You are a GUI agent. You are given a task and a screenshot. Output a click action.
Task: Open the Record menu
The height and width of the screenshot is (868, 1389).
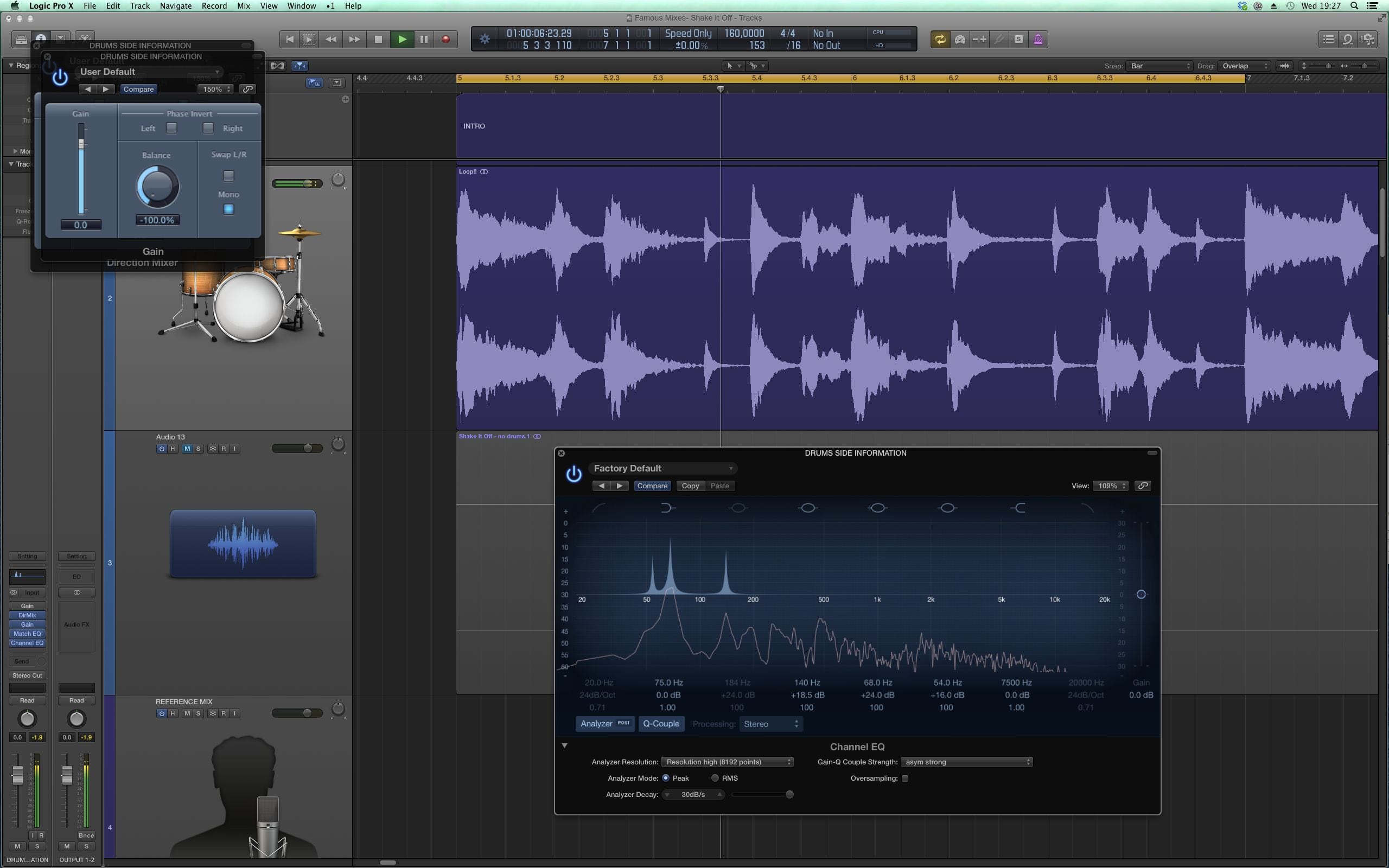pyautogui.click(x=214, y=6)
